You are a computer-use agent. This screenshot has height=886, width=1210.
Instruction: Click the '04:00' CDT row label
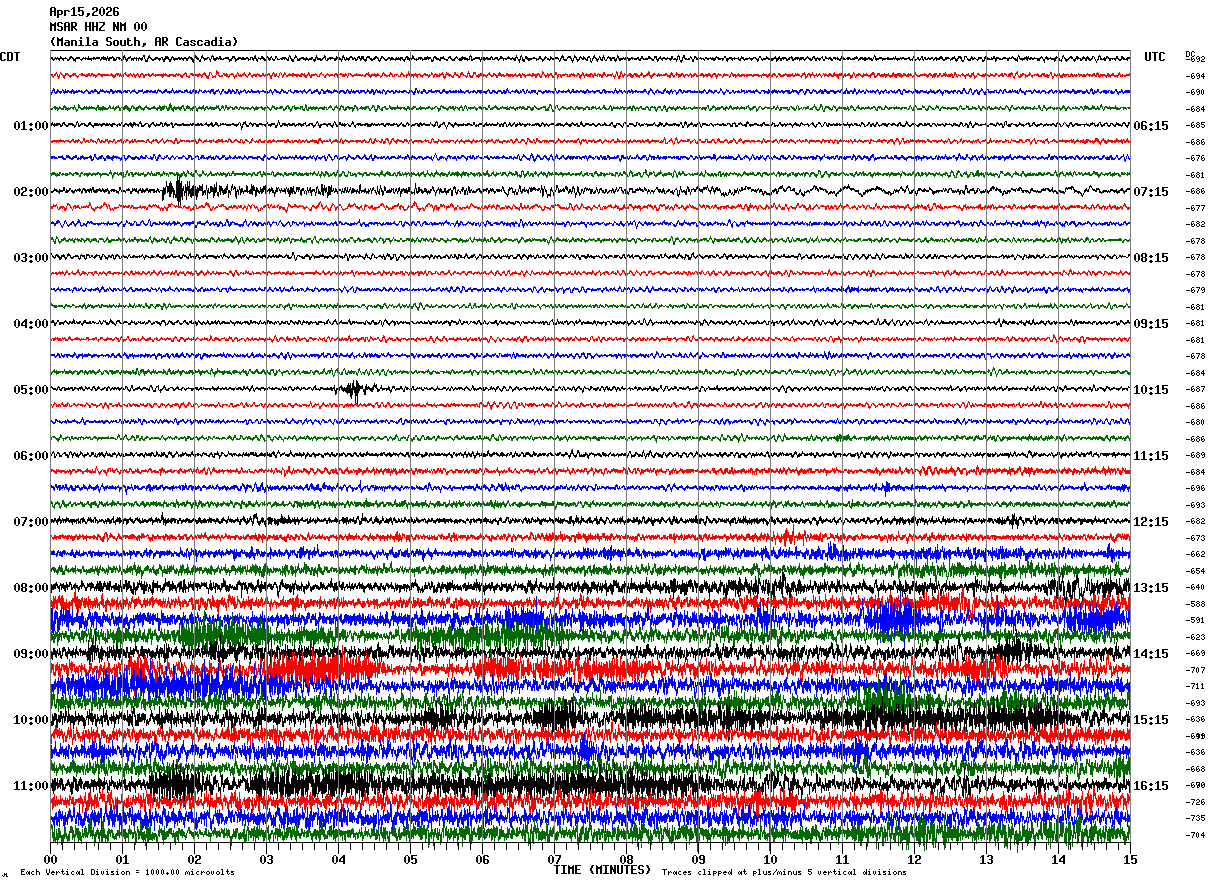click(31, 324)
